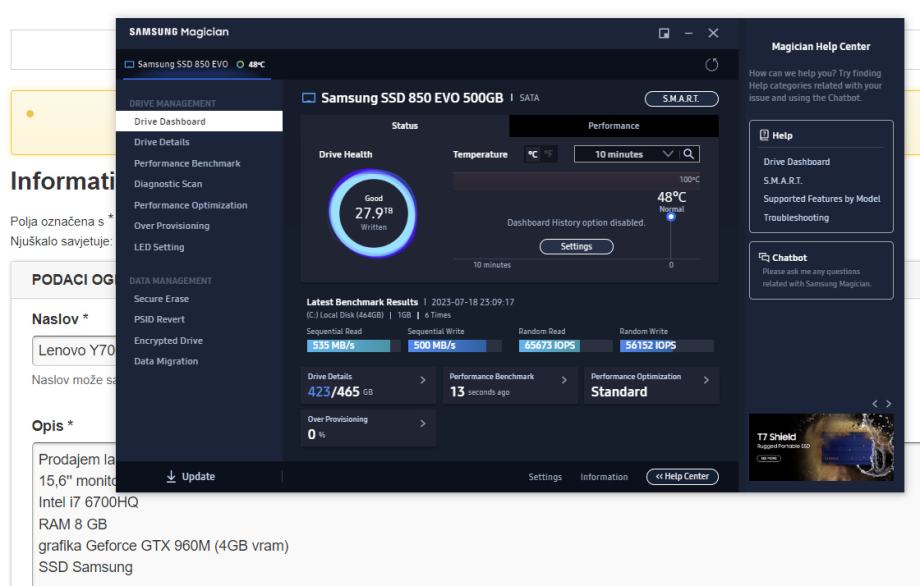This screenshot has height=586, width=920.
Task: Click See More on T7 Shield banner
Action: click(x=769, y=458)
